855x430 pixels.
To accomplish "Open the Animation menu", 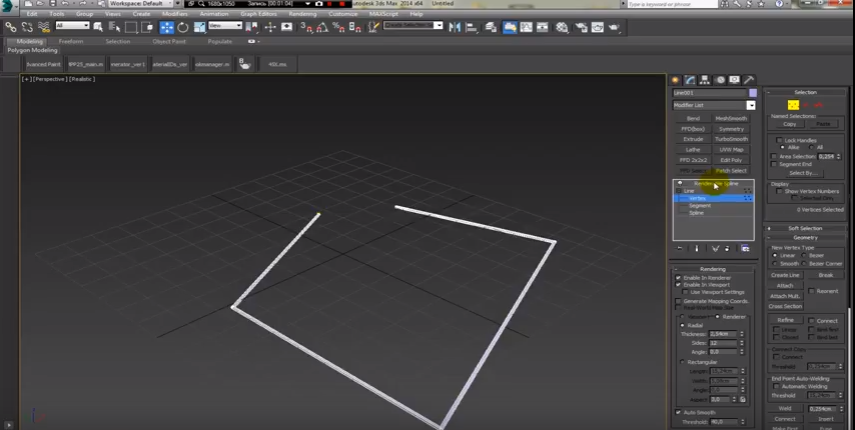I will pos(214,14).
